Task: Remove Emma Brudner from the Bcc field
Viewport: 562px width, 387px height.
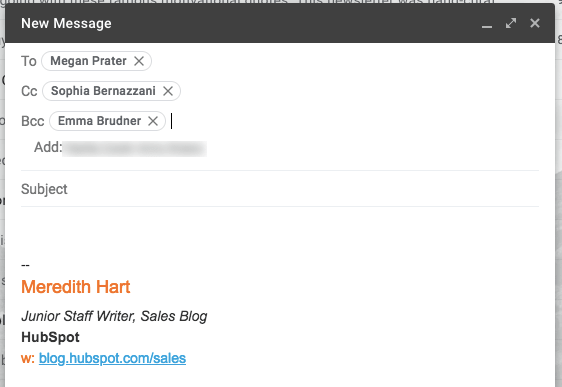Action: tap(153, 121)
